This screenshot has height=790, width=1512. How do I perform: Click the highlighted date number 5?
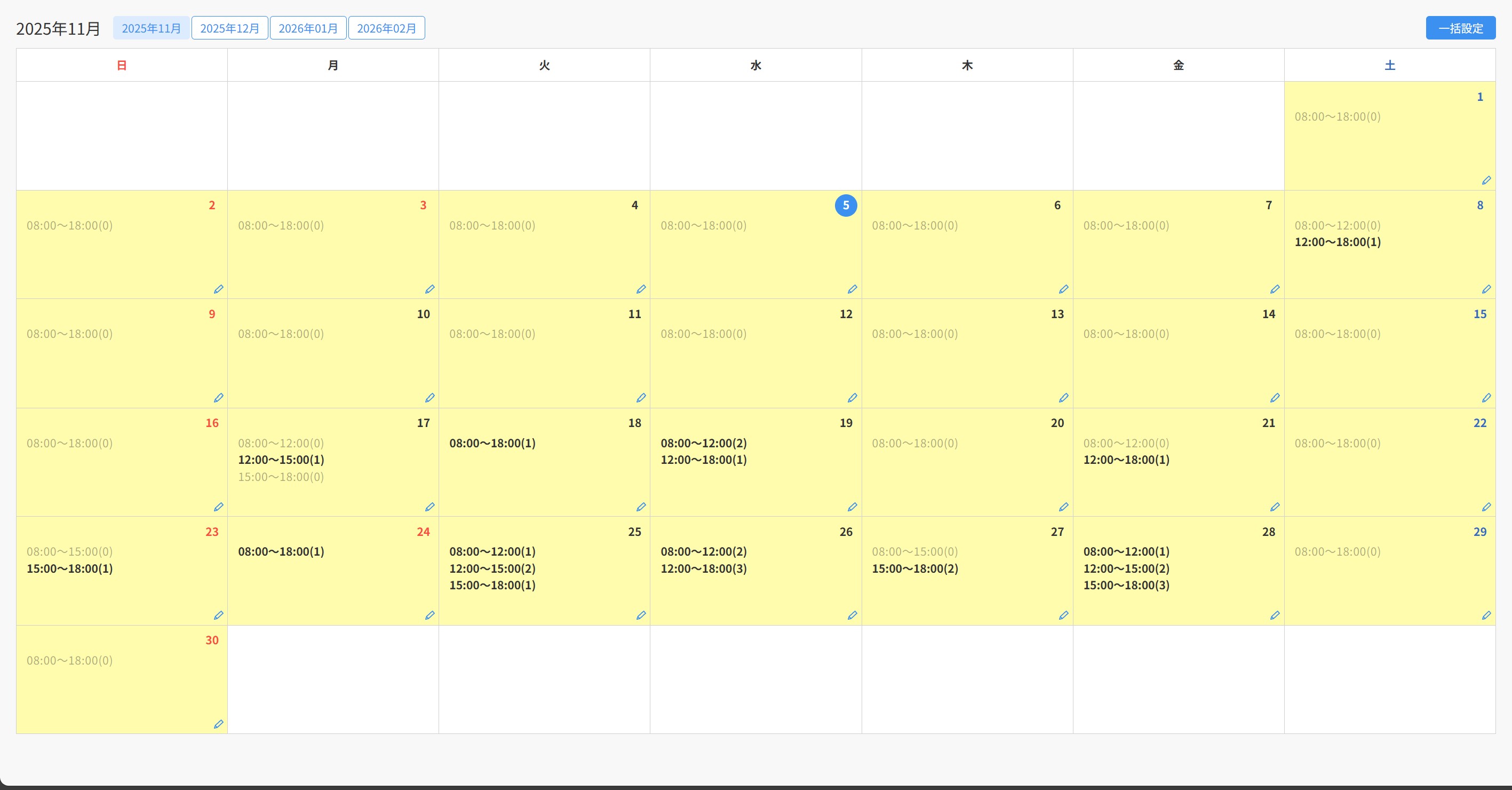point(845,205)
